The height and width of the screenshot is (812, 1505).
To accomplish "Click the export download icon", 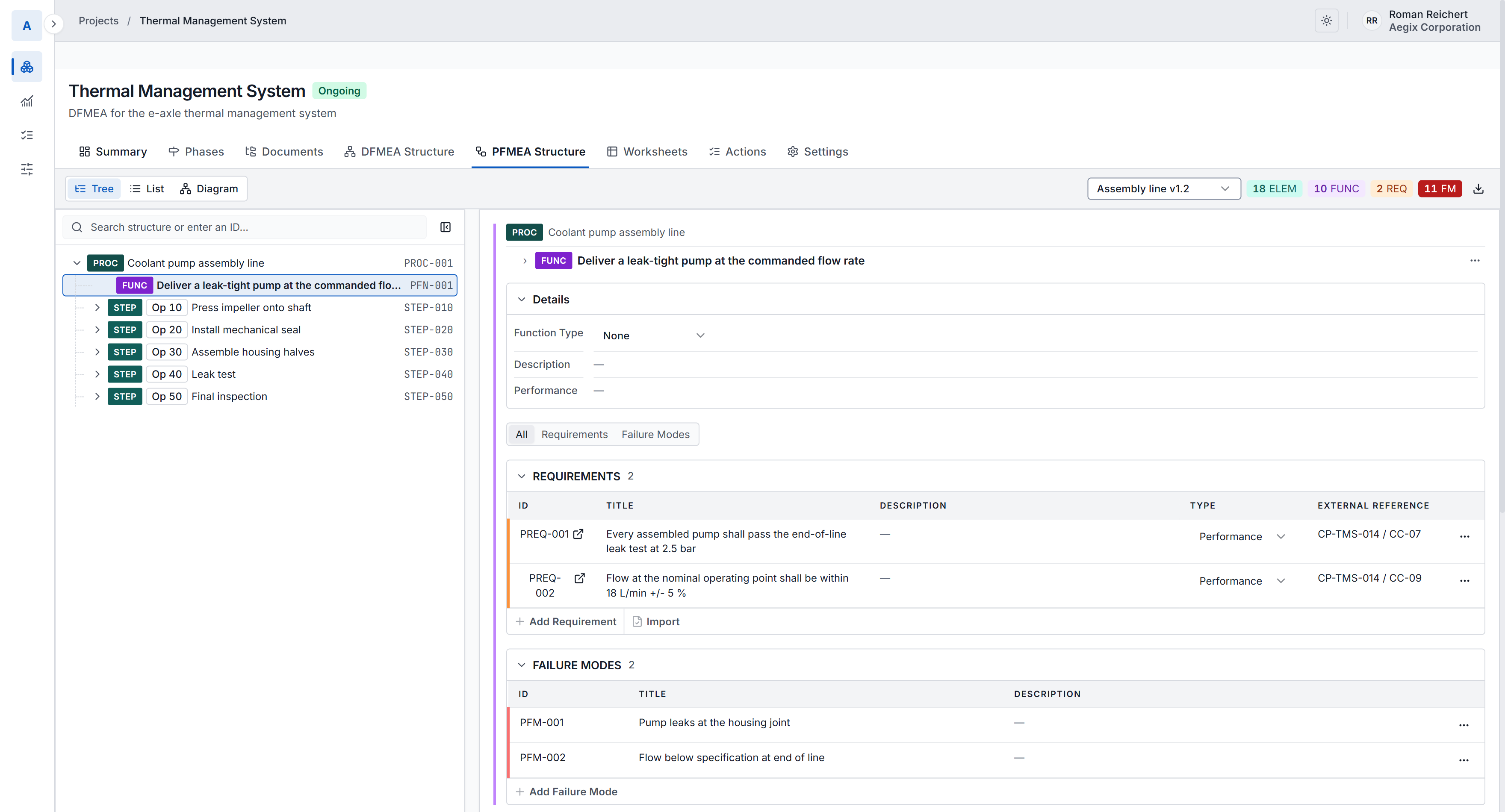I will [x=1478, y=189].
